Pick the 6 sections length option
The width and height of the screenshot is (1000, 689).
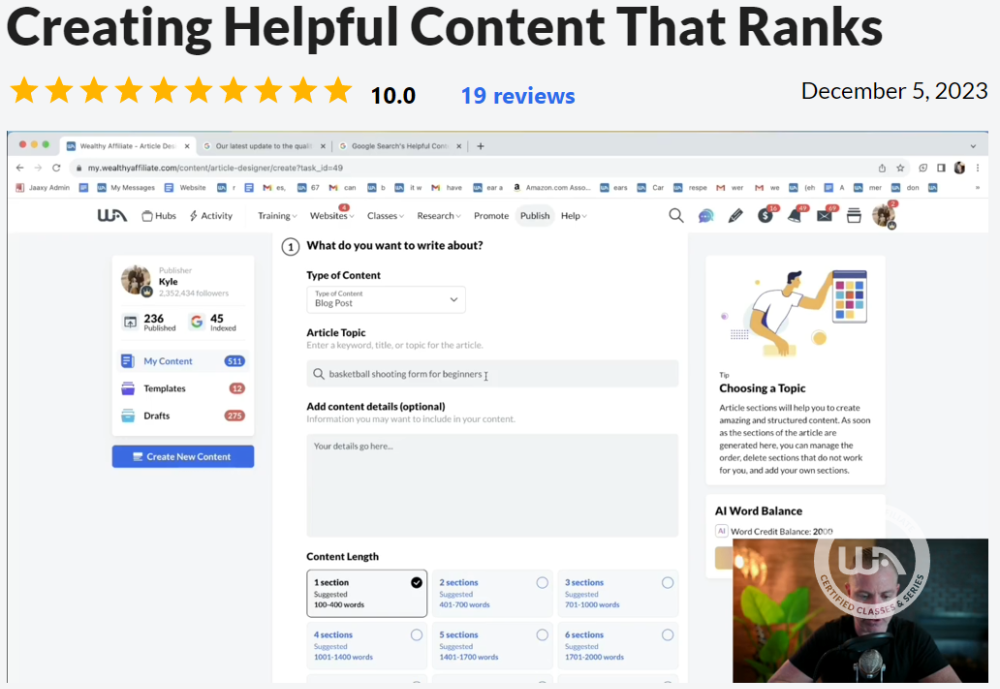pos(618,646)
